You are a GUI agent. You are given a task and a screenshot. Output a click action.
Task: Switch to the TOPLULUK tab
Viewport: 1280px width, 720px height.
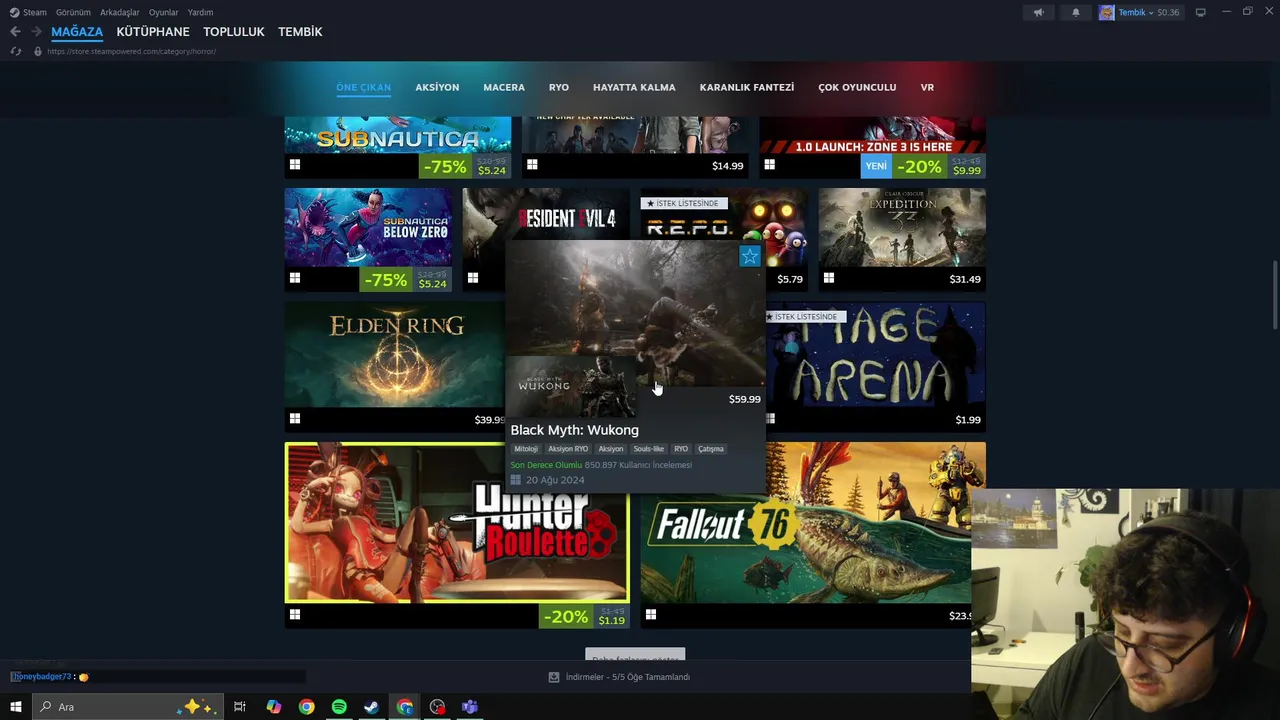[234, 32]
